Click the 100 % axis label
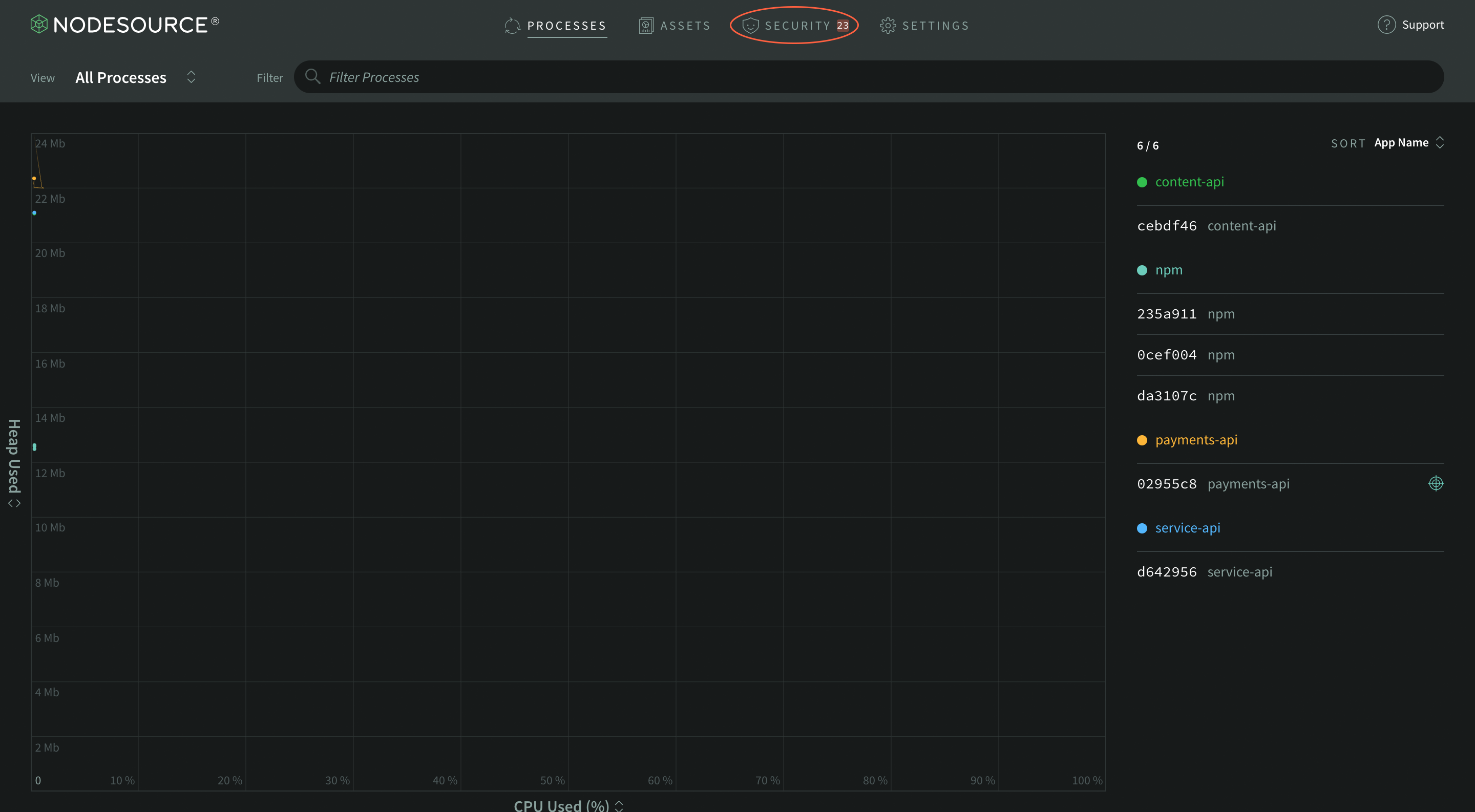This screenshot has width=1475, height=812. (x=1087, y=781)
